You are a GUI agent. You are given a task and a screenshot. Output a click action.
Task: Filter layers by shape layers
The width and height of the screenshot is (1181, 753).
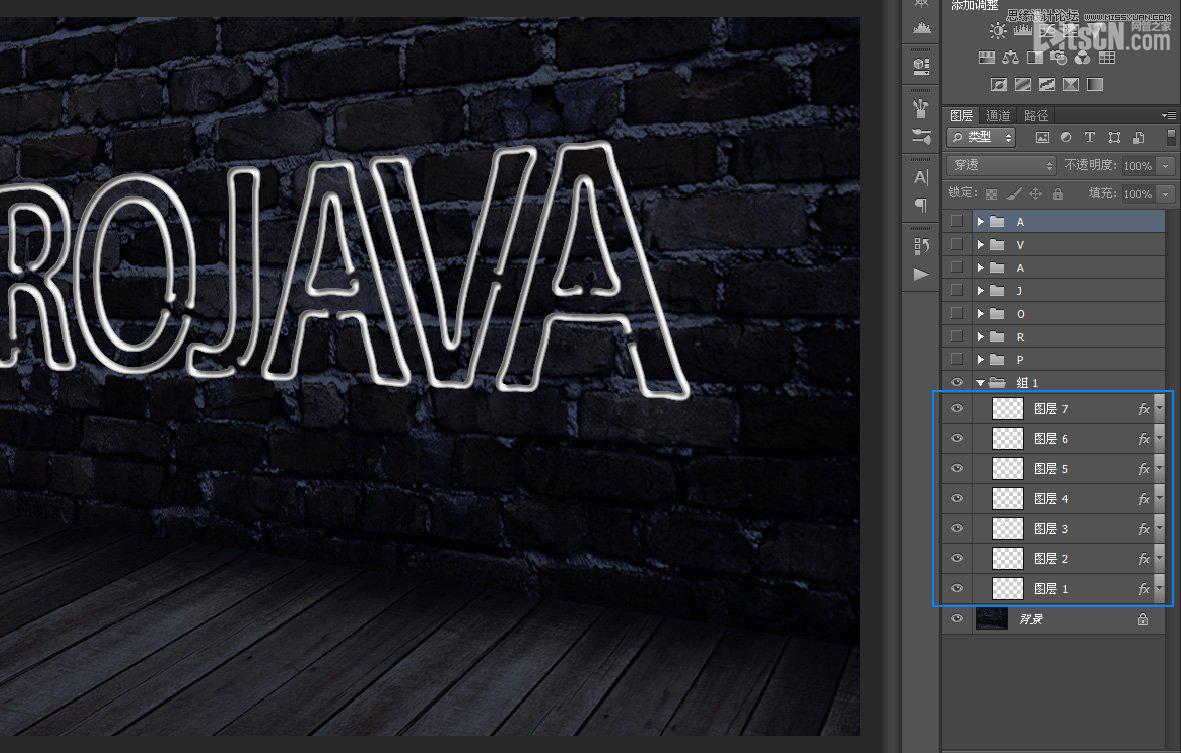[1114, 137]
